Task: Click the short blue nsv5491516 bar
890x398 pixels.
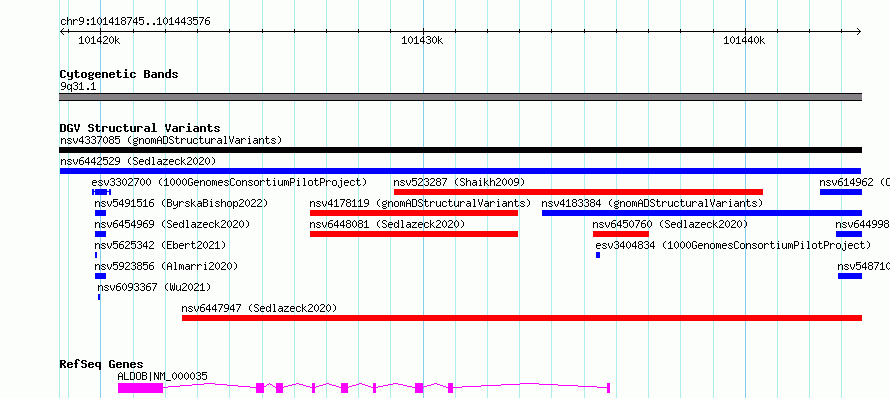Action: (100, 213)
